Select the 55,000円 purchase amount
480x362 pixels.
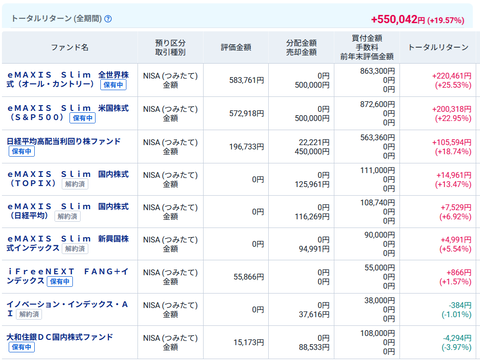click(380, 268)
